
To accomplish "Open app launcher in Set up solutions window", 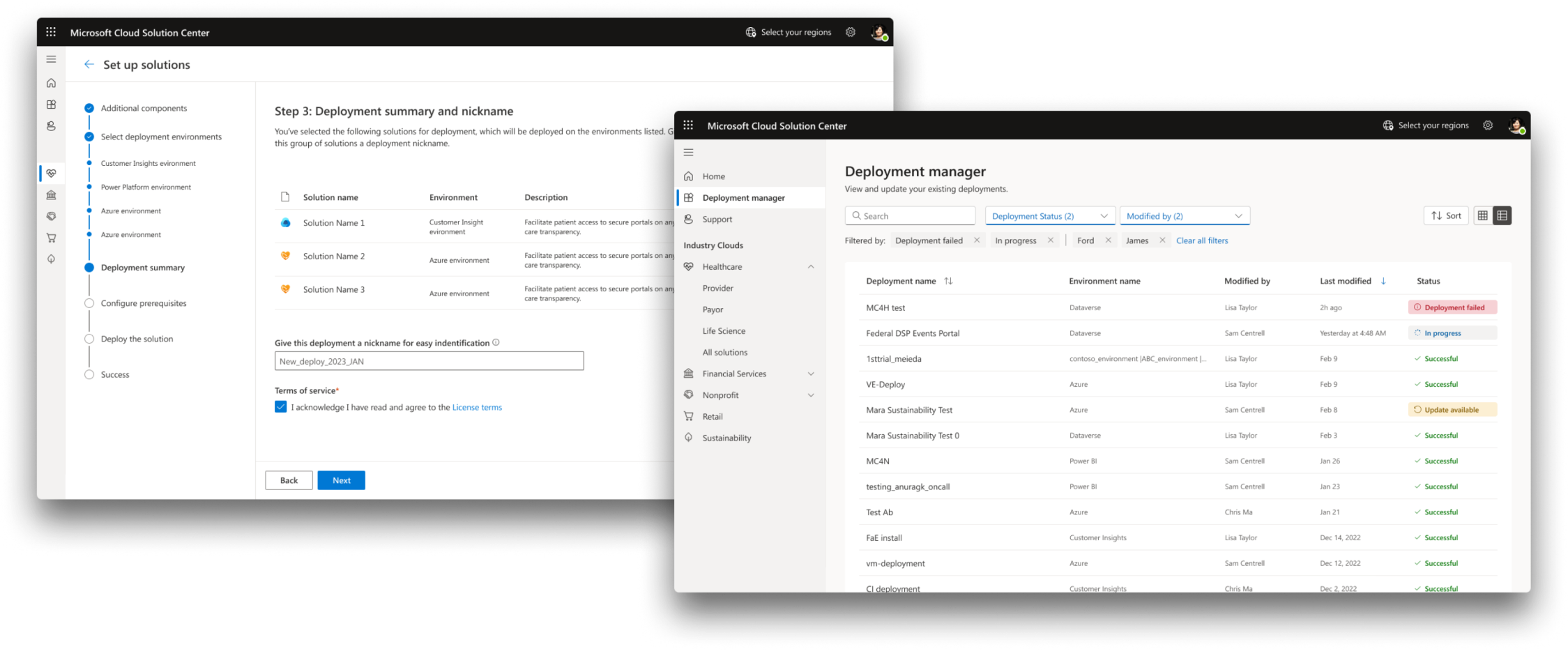I will [51, 32].
